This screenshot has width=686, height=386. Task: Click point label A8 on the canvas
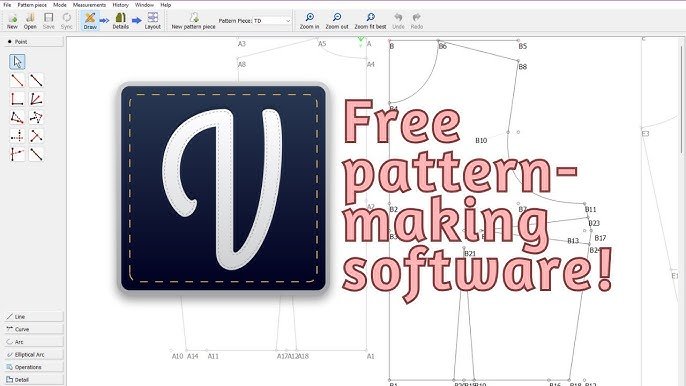pos(242,64)
